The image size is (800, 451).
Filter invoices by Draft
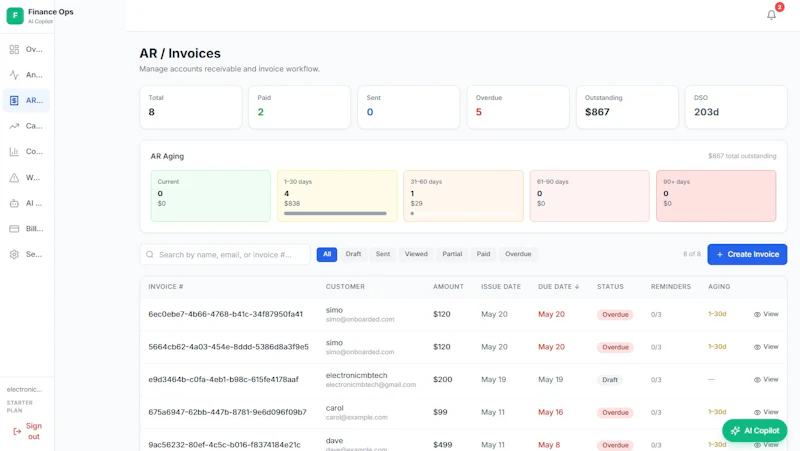pyautogui.click(x=353, y=254)
